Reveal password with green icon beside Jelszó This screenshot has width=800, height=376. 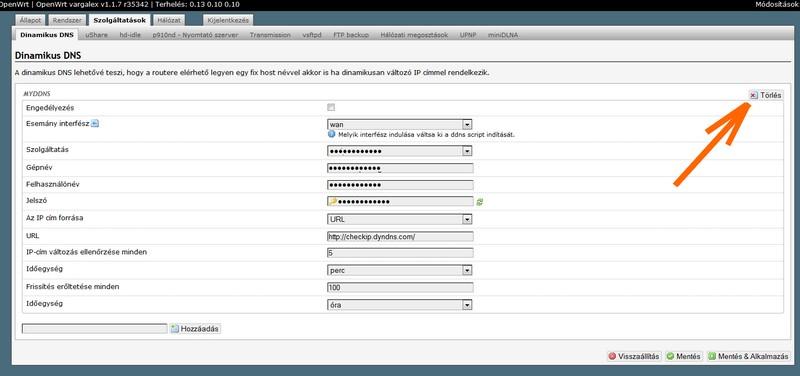point(480,202)
